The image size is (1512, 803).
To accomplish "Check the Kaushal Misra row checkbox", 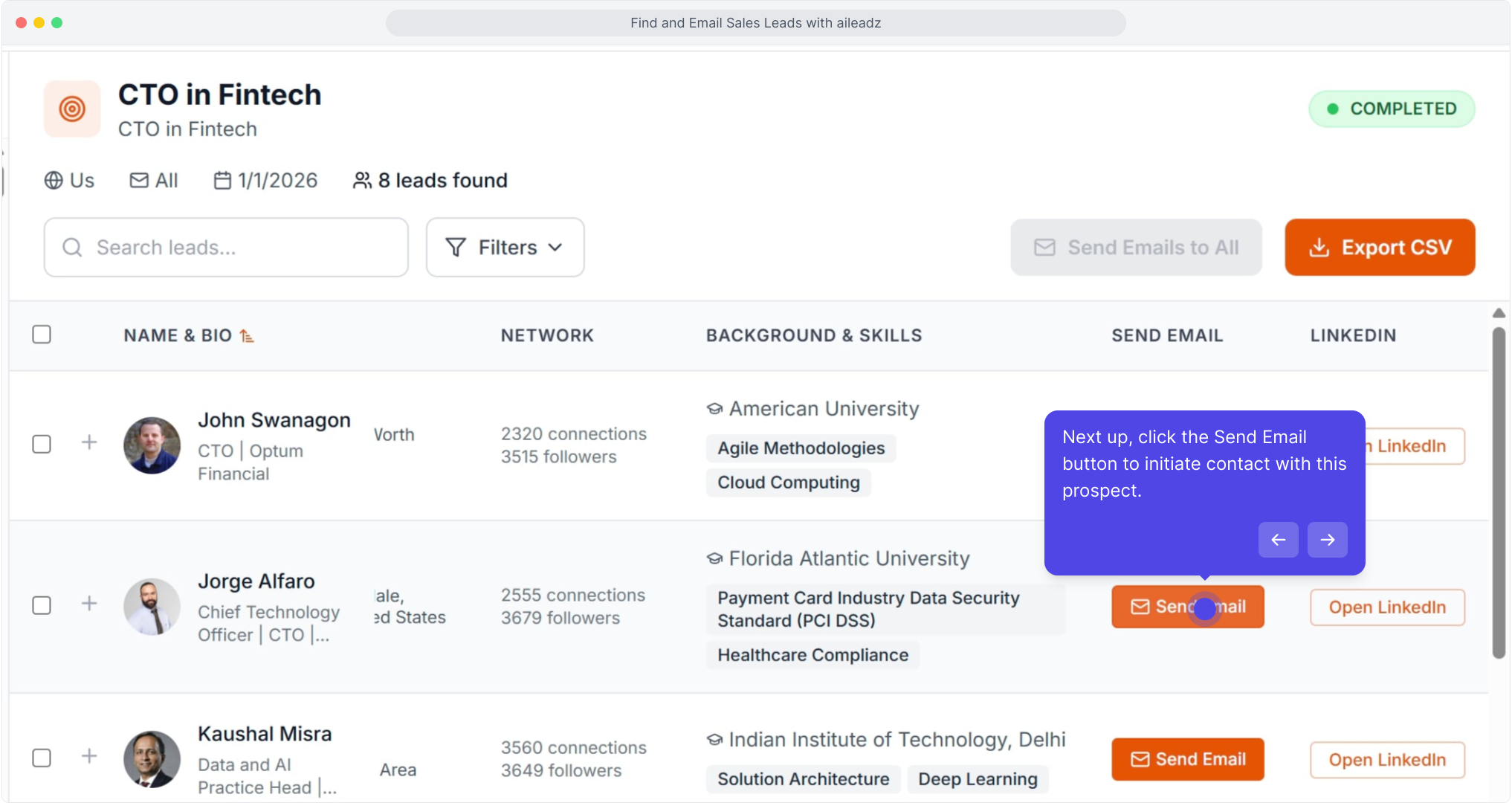I will coord(42,758).
